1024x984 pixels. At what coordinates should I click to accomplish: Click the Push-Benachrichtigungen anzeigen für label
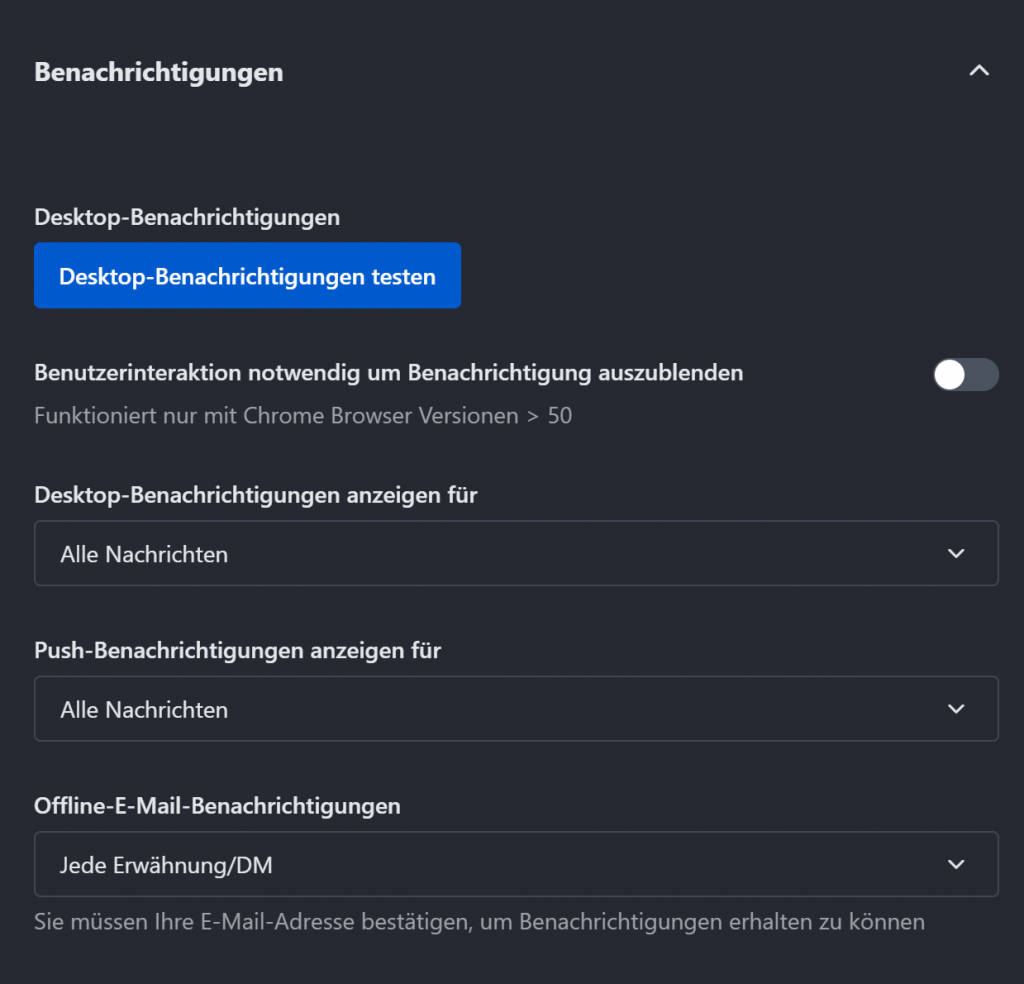(237, 650)
